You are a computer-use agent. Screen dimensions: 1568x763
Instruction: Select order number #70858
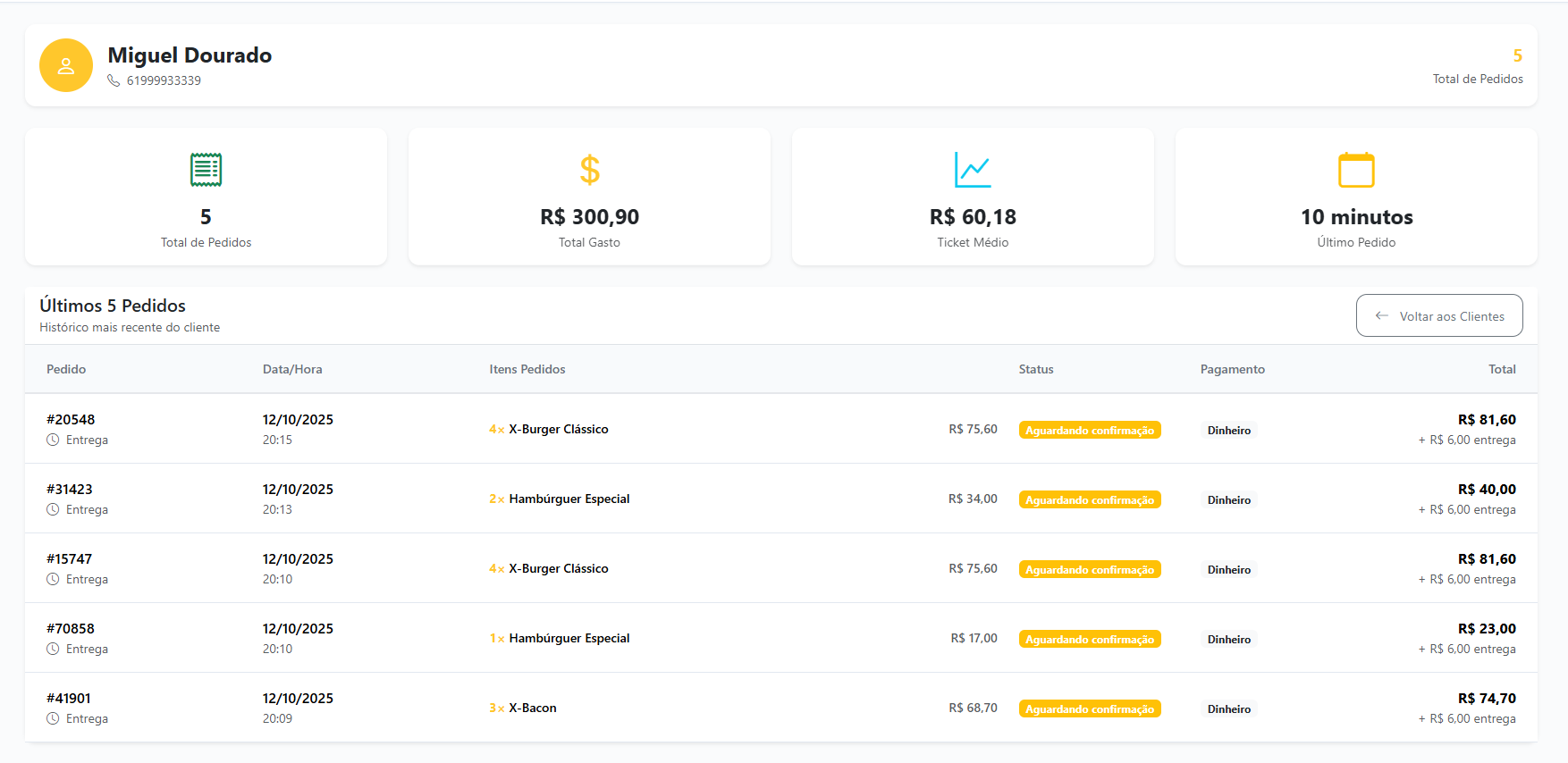click(71, 628)
